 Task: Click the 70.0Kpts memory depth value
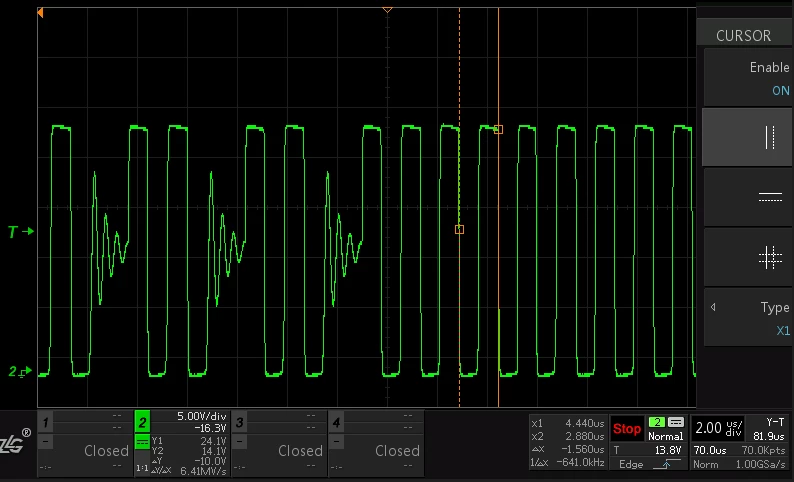(764, 450)
